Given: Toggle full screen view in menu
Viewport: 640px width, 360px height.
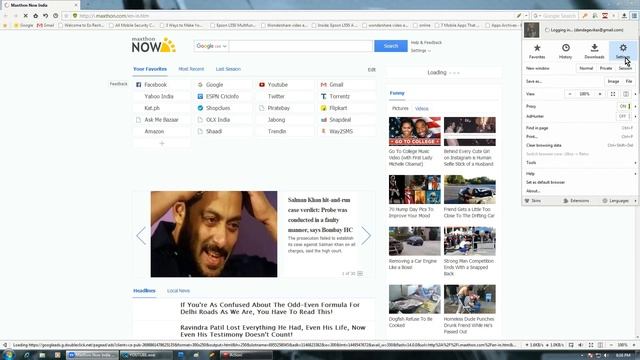Looking at the screenshot, I should 613,94.
